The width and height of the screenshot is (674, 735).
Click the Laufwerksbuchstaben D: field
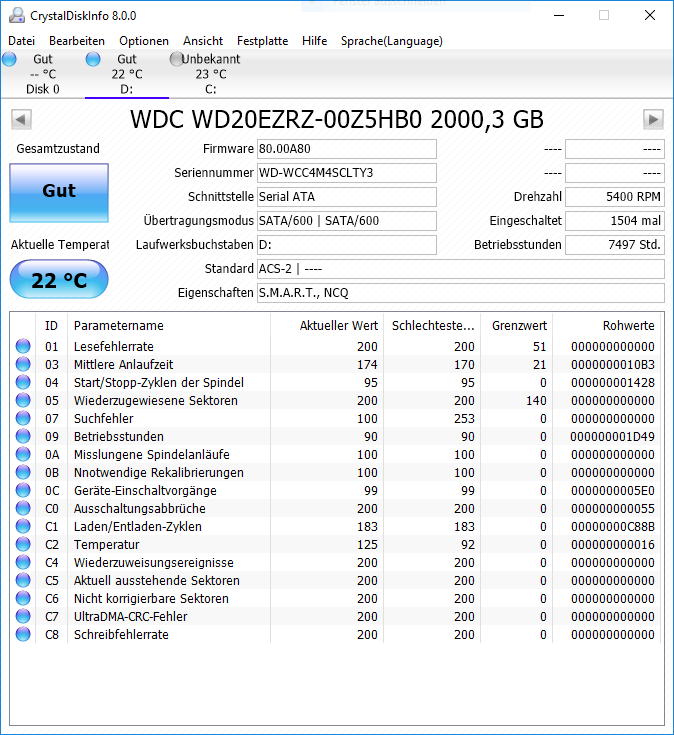pos(347,245)
